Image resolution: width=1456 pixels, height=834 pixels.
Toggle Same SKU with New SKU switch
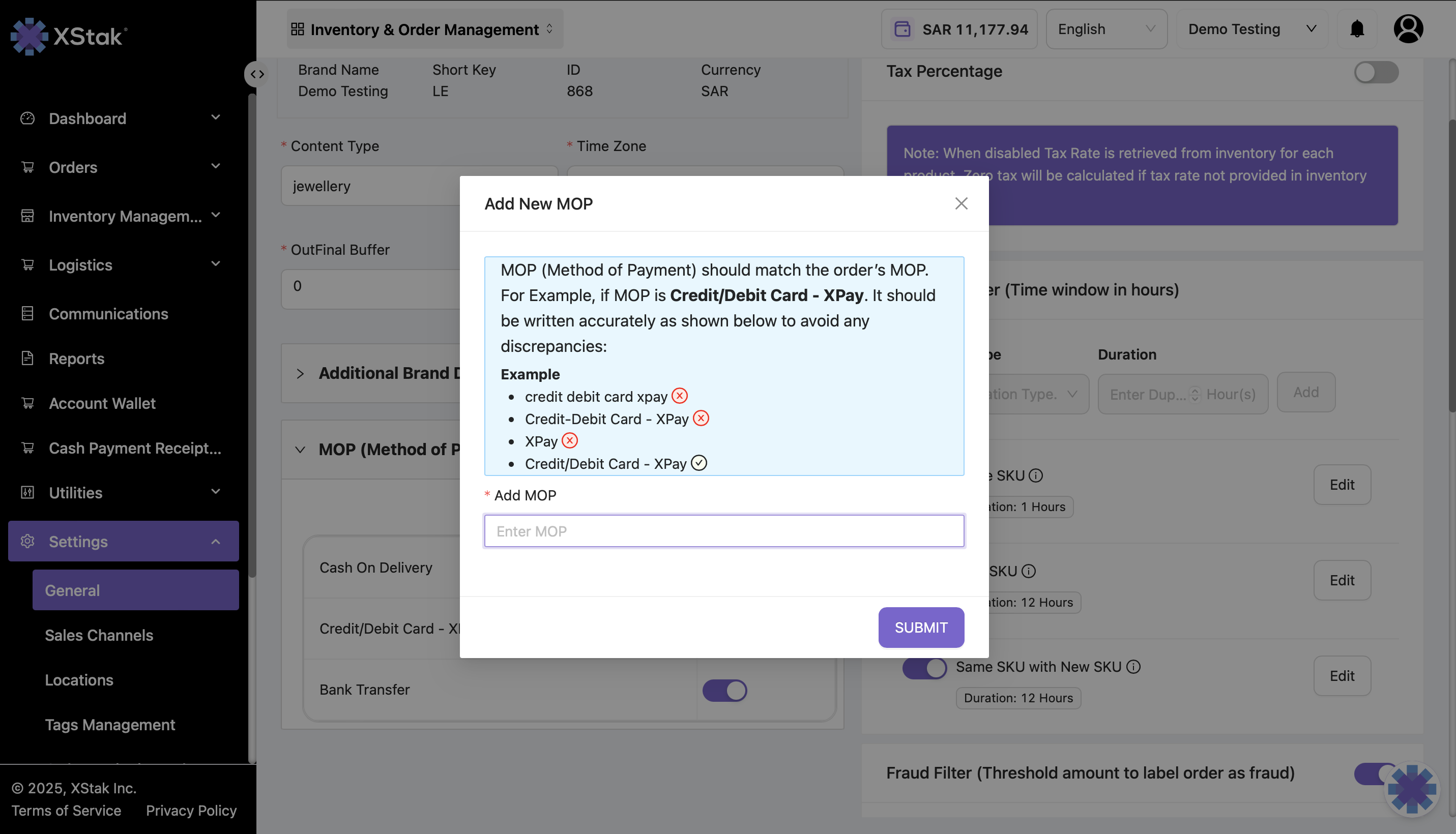(x=924, y=668)
